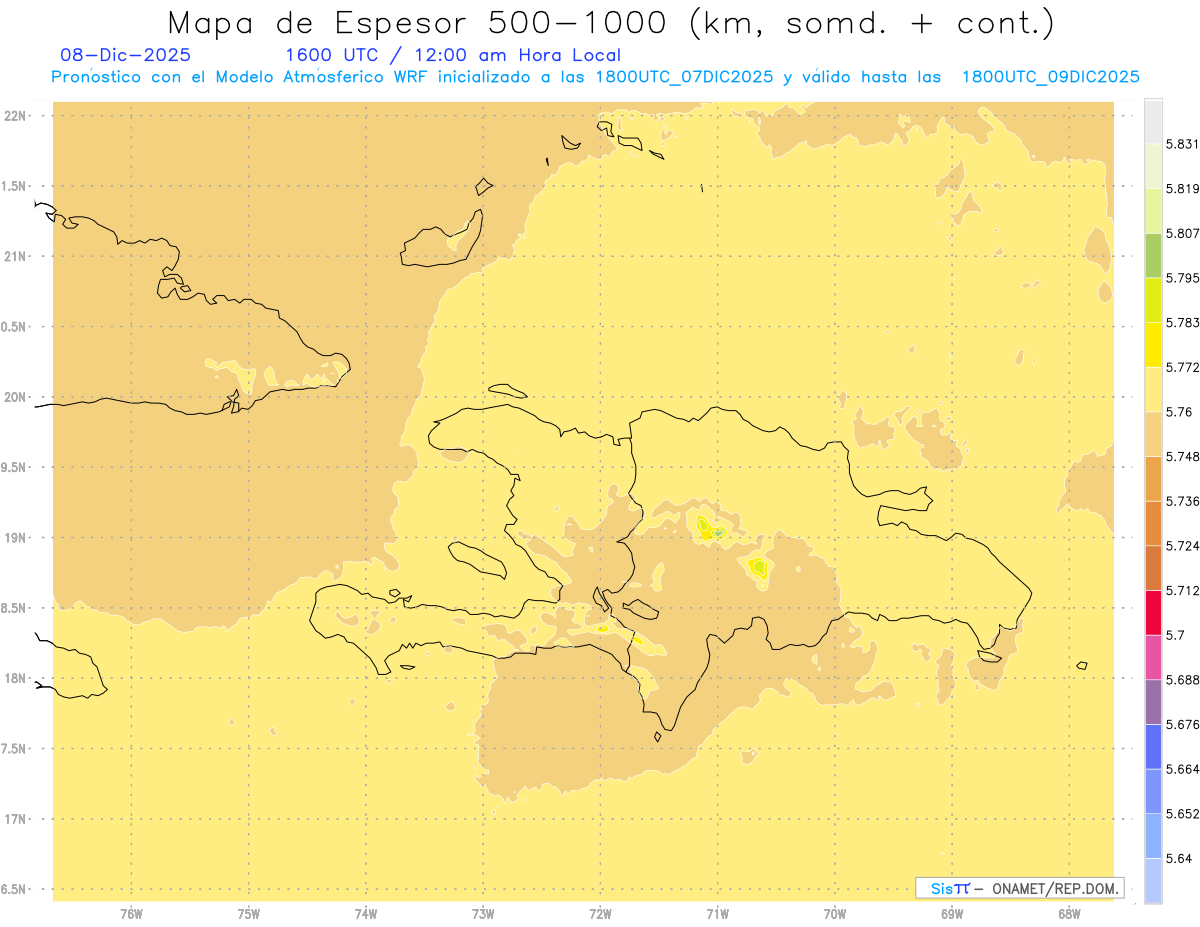
Task: Click the 69W longitude label
Action: (x=952, y=914)
